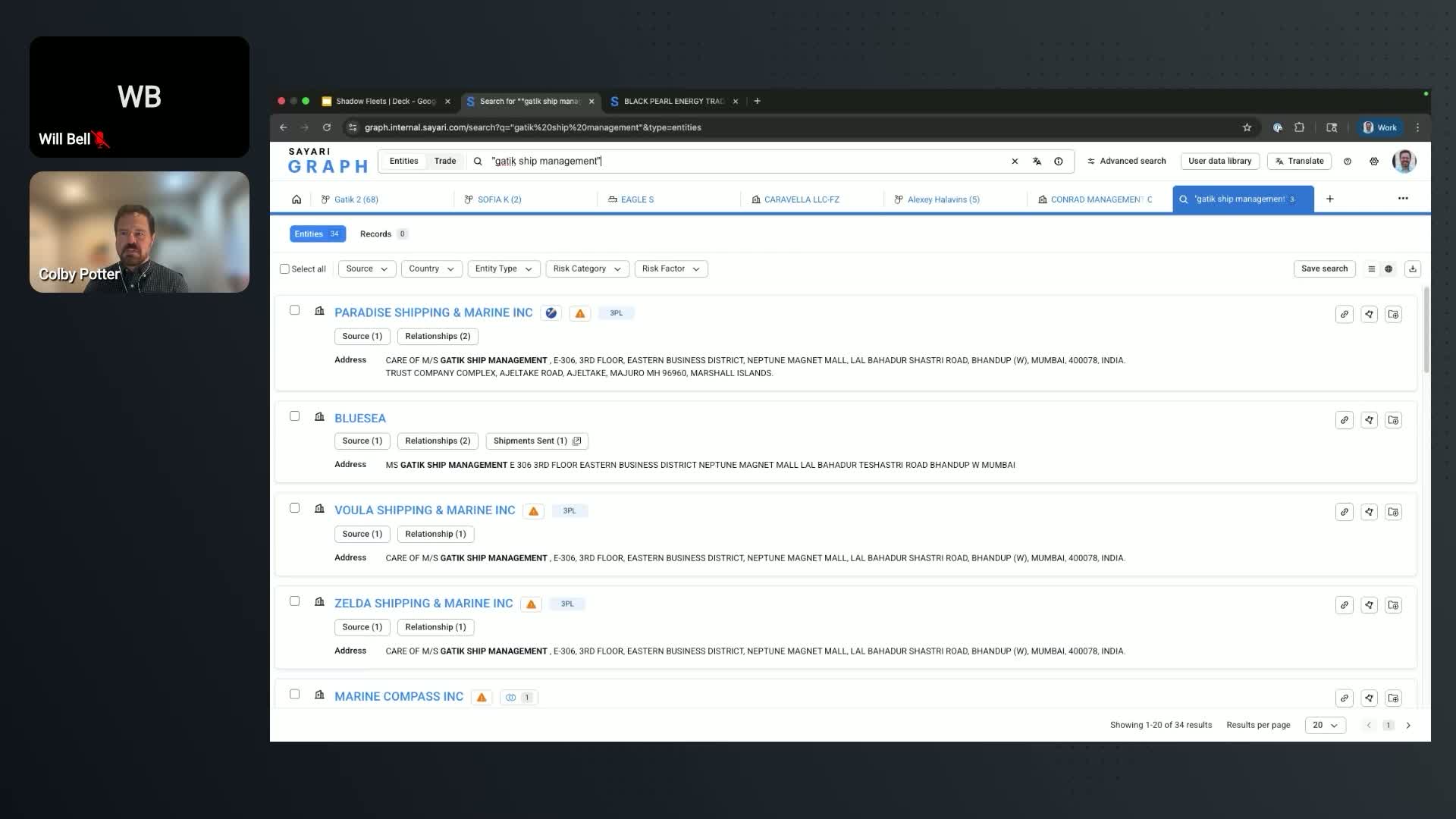Viewport: 1456px width, 819px height.
Task: Open the BLUESEA entity link
Action: [360, 419]
